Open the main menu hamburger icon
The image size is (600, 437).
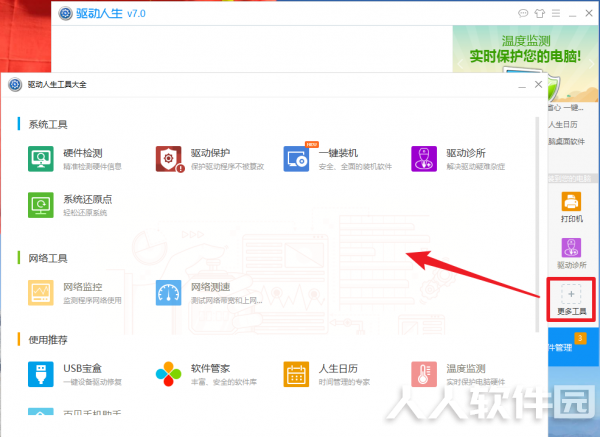(556, 13)
